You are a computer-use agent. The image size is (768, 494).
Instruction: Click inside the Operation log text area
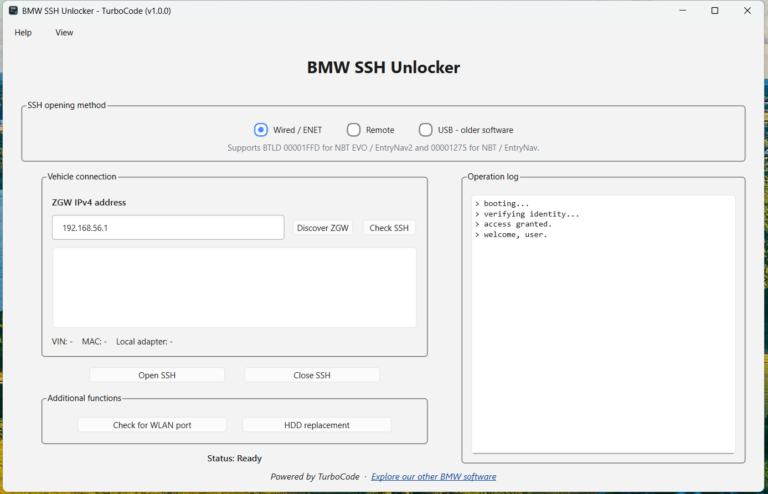coord(603,324)
